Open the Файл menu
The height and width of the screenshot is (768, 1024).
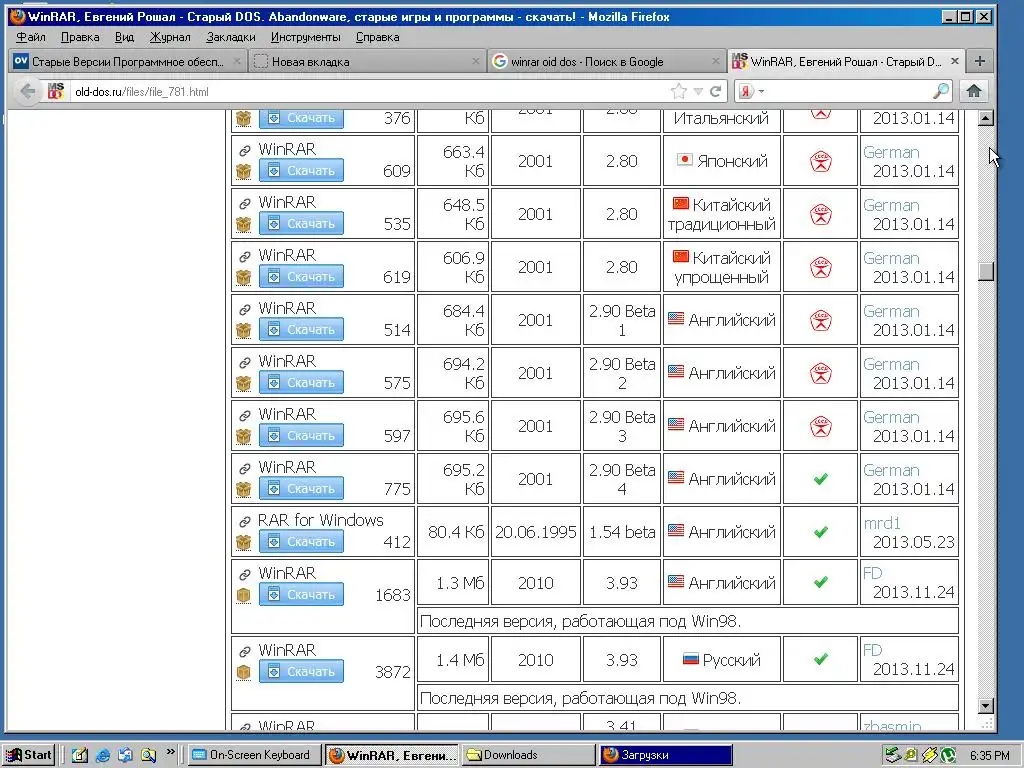coord(30,37)
